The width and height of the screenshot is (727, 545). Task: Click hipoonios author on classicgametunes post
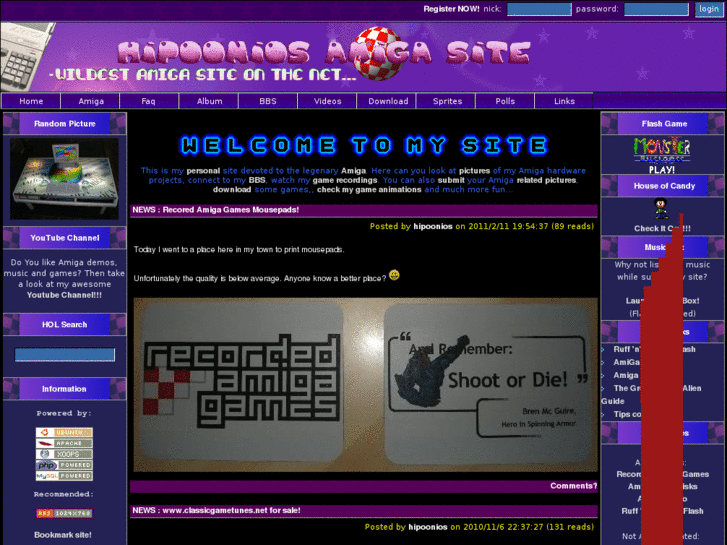tap(427, 527)
